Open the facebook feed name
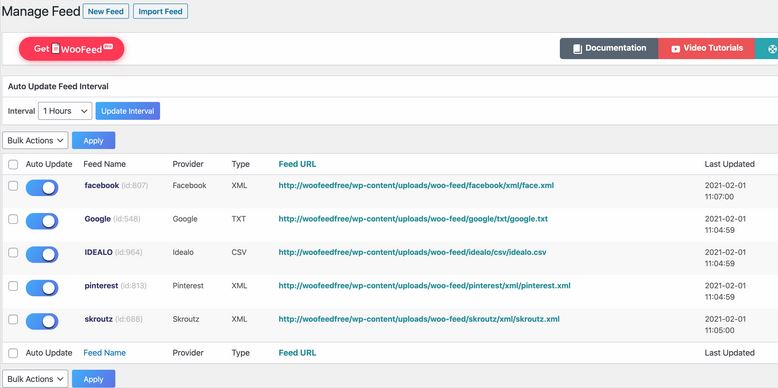The width and height of the screenshot is (778, 388). 102,186
